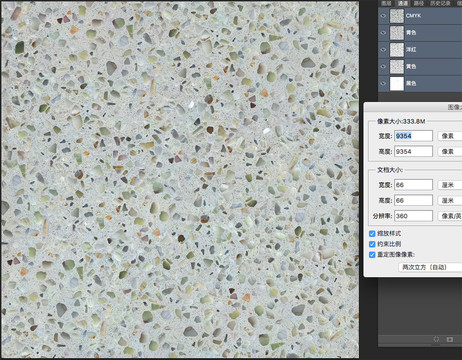Open the 两次立方（自动） resample method dropdown
Viewport: 462px width, 360px height.
[x=430, y=267]
